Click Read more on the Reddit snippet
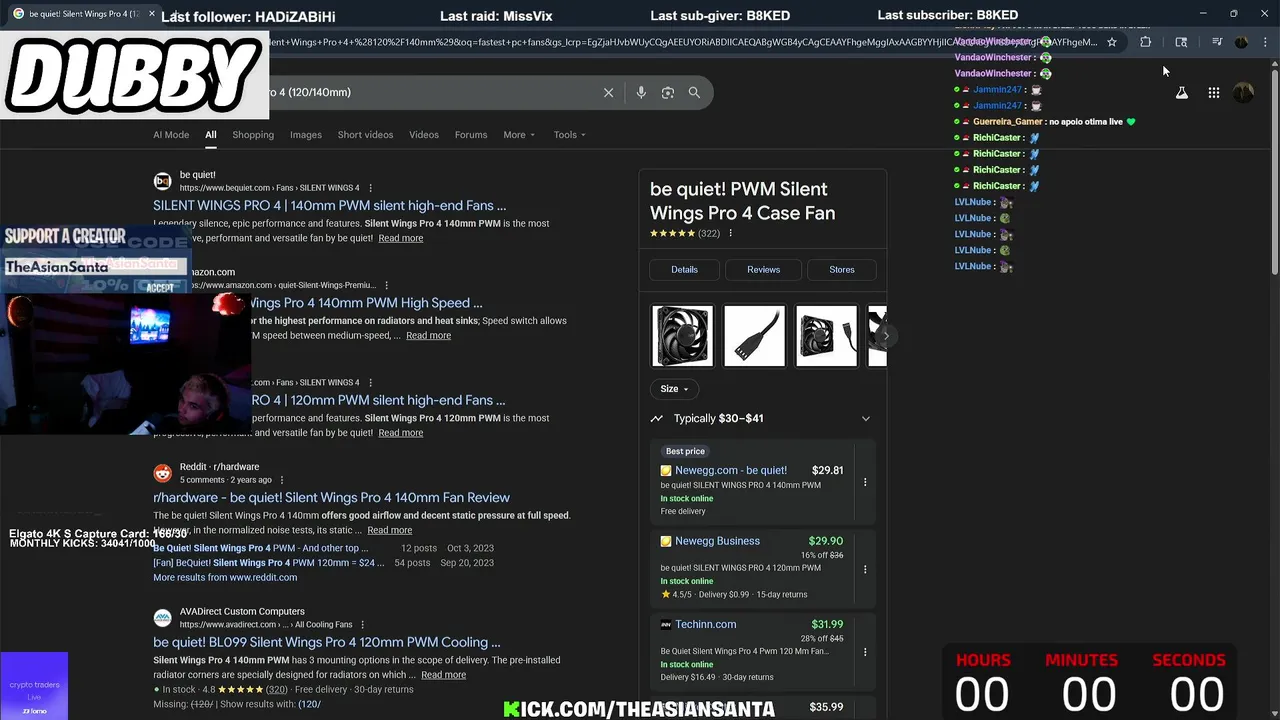Image resolution: width=1280 pixels, height=720 pixels. click(389, 530)
